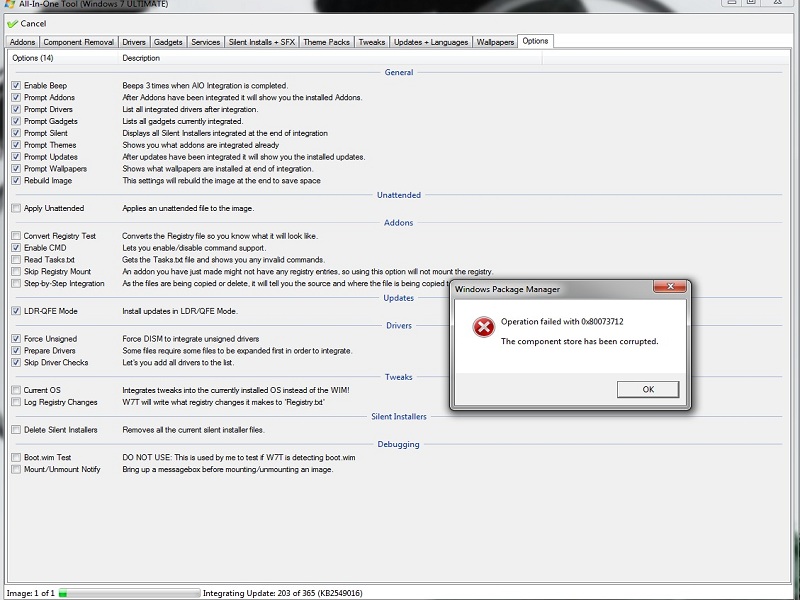
Task: Select the Options tab
Action: point(535,41)
